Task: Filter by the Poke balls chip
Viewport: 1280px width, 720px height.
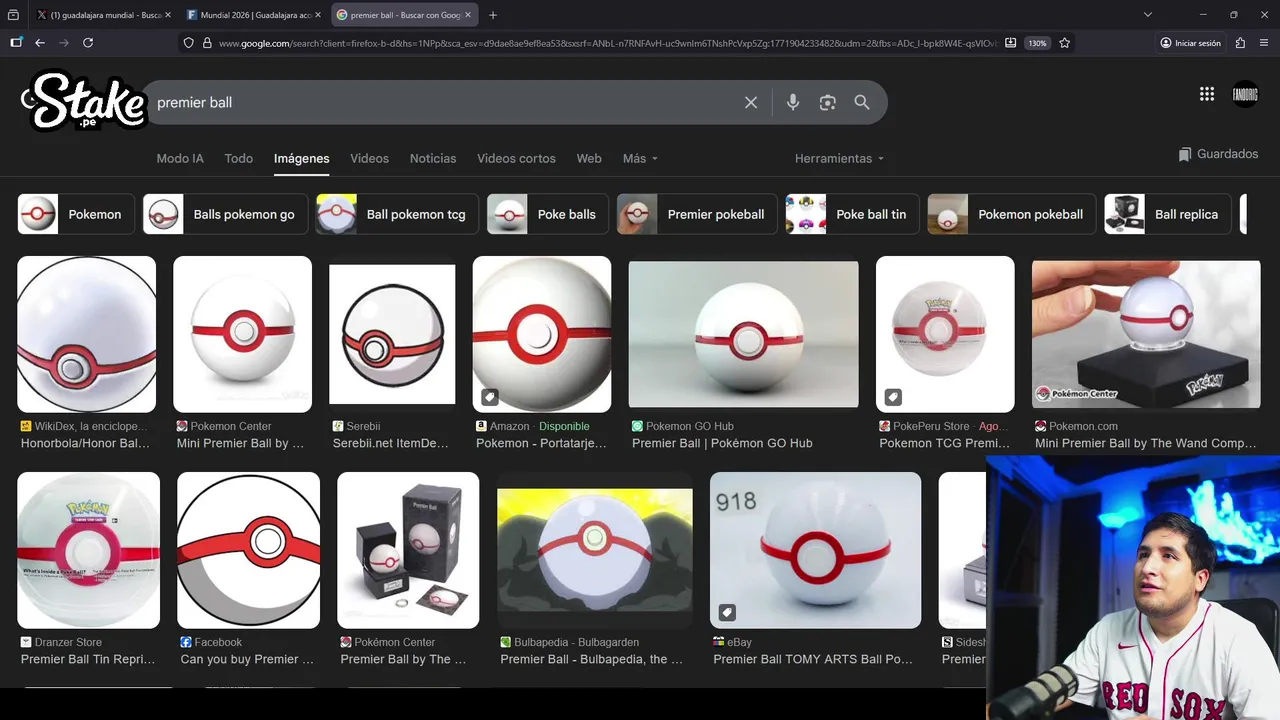Action: [x=548, y=214]
